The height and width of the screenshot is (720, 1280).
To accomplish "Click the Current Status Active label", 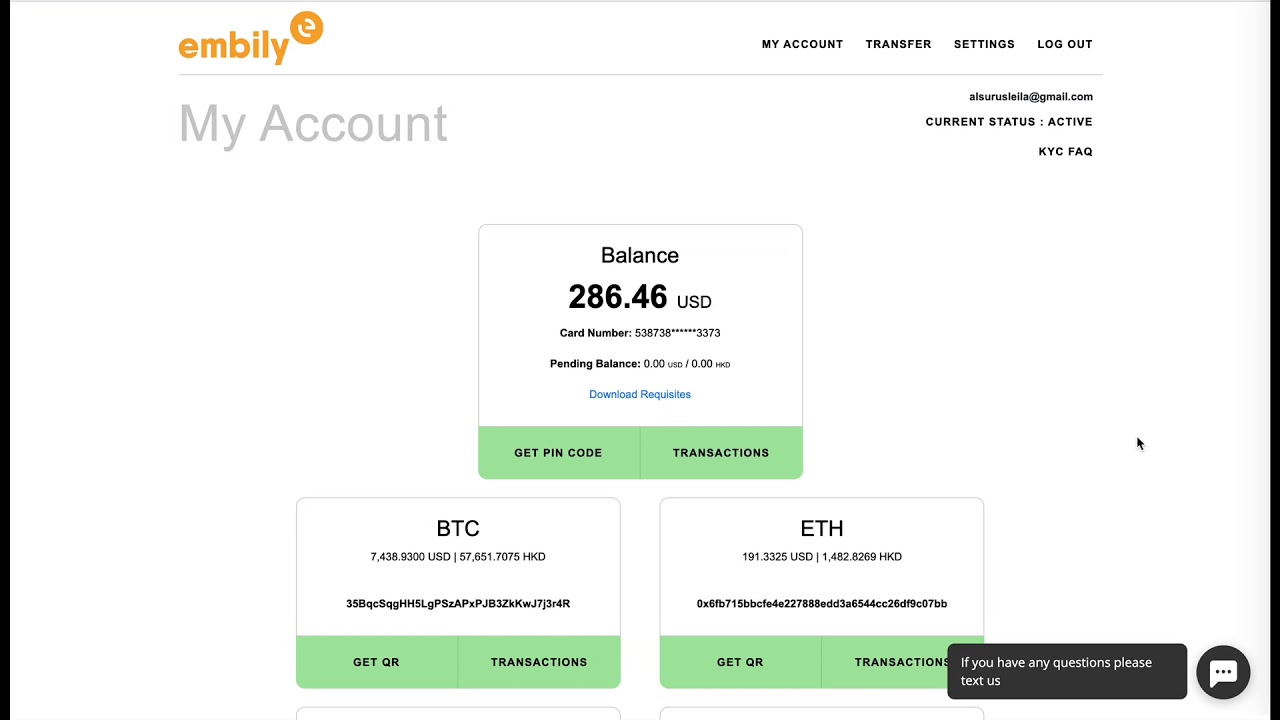I will (x=1008, y=122).
